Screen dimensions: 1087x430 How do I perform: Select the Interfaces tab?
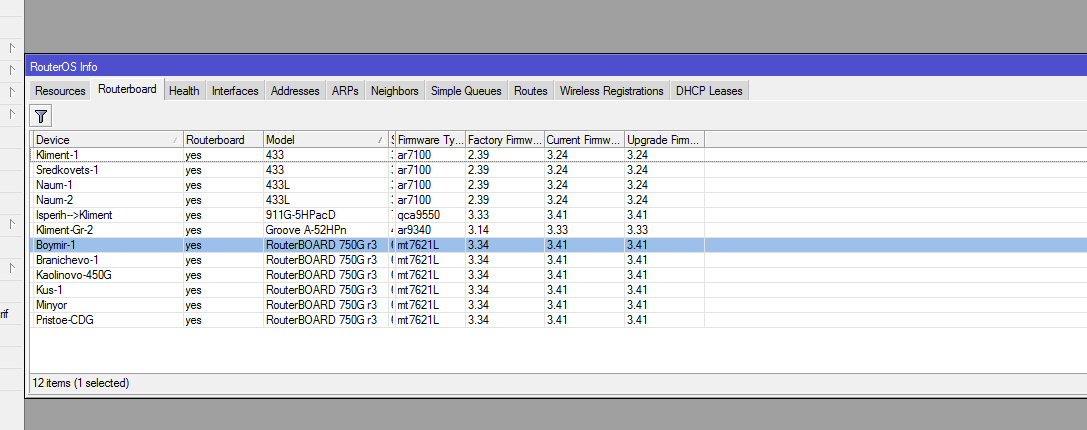pyautogui.click(x=235, y=91)
